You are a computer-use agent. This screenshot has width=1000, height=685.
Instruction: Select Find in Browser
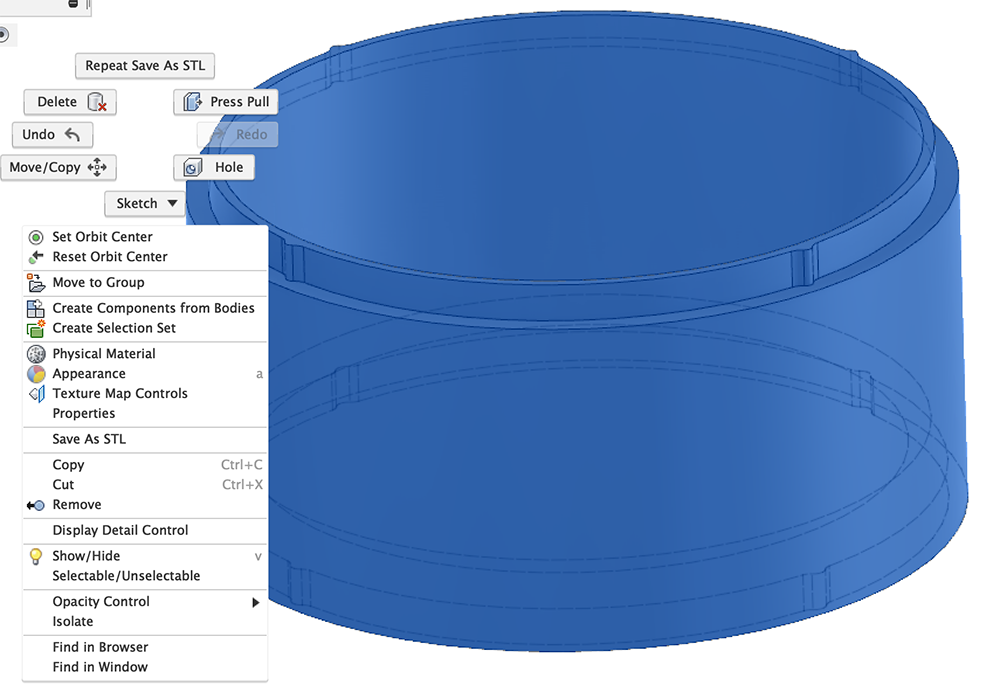point(145,647)
